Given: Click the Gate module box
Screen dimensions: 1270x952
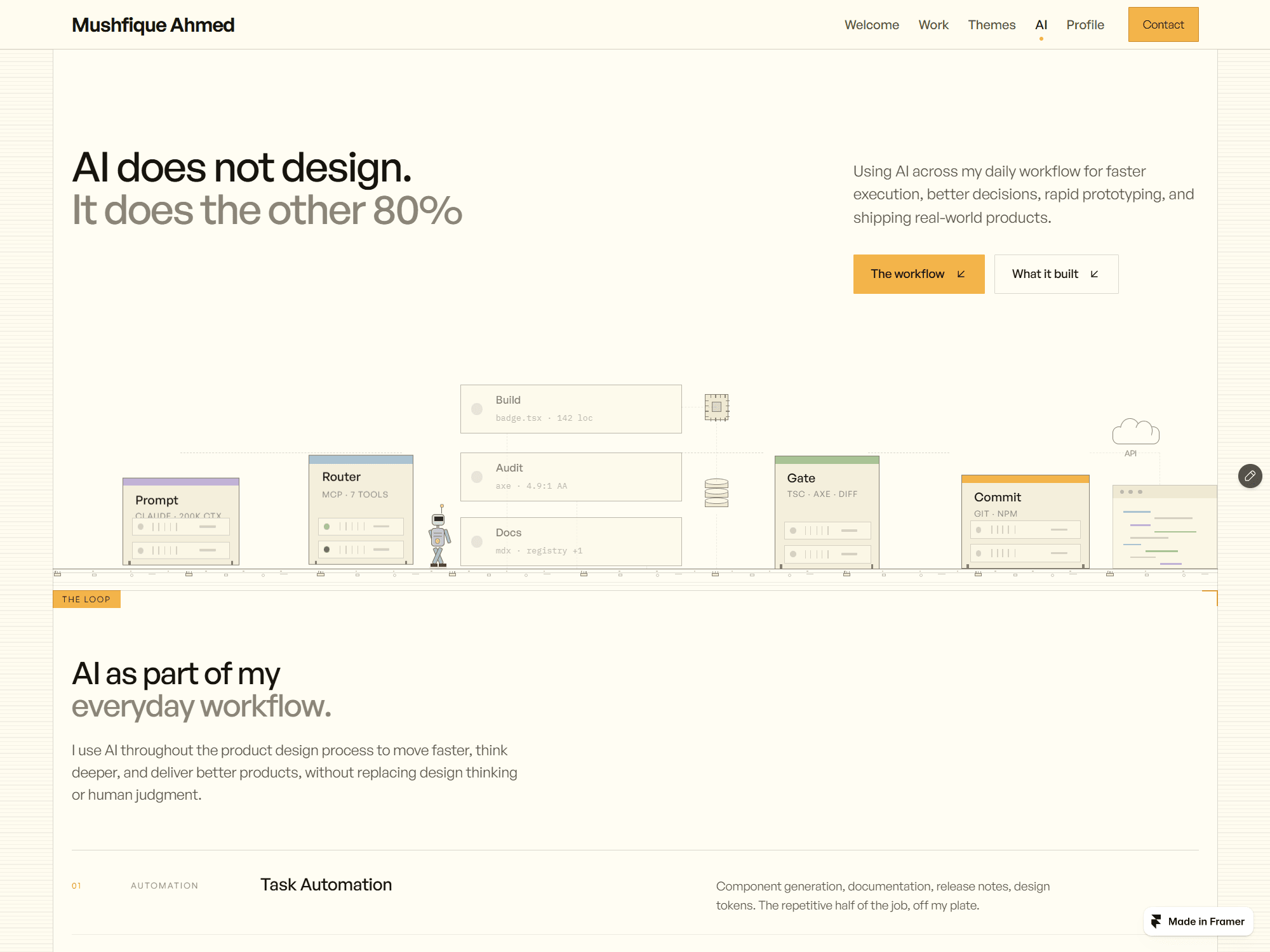Looking at the screenshot, I should click(827, 512).
